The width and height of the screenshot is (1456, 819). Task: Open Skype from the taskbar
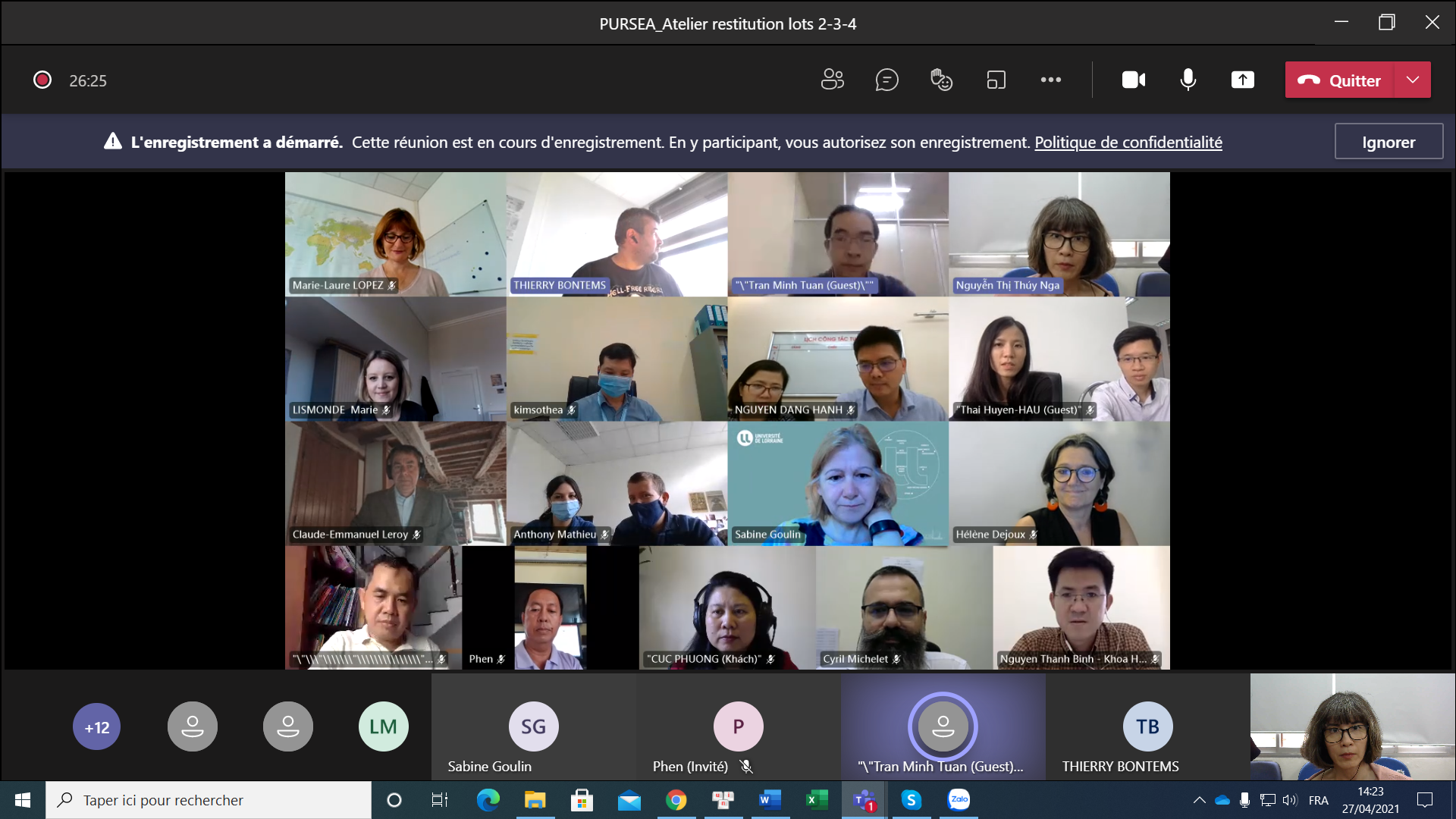(x=911, y=799)
